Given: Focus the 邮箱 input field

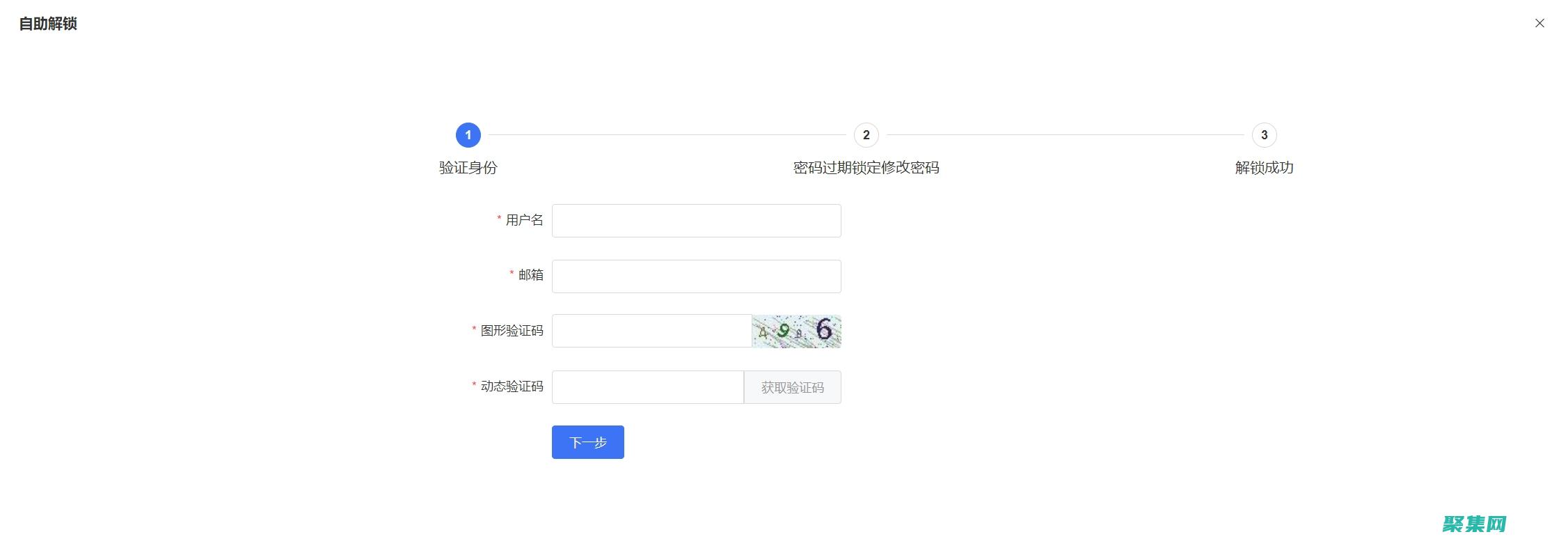Looking at the screenshot, I should (x=696, y=276).
